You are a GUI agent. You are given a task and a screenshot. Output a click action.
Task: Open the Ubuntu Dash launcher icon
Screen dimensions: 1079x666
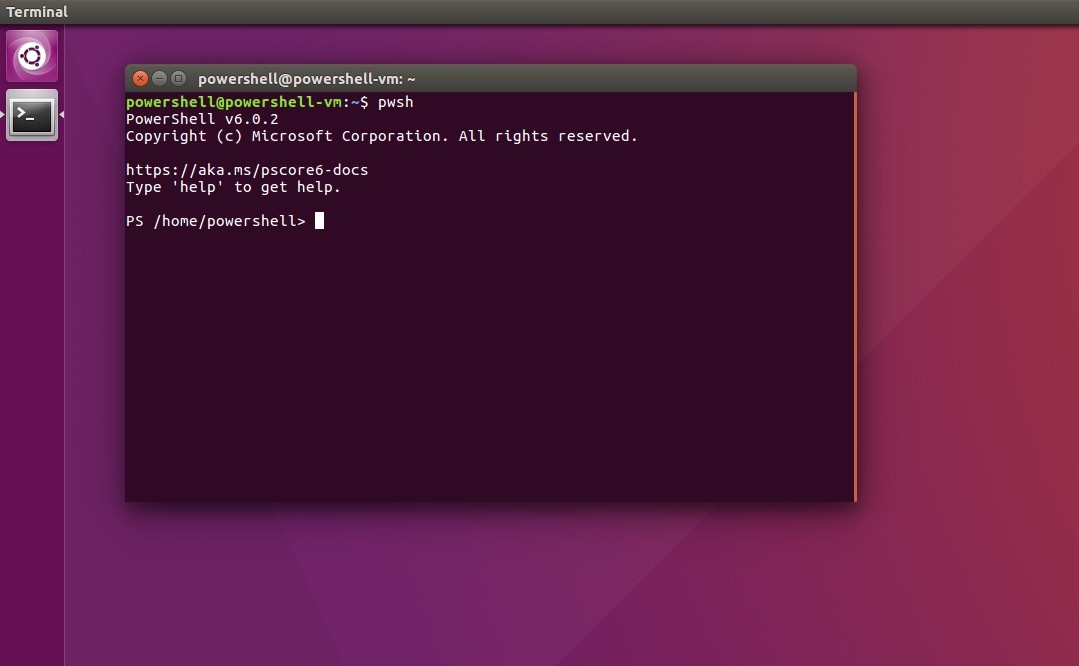pyautogui.click(x=31, y=56)
